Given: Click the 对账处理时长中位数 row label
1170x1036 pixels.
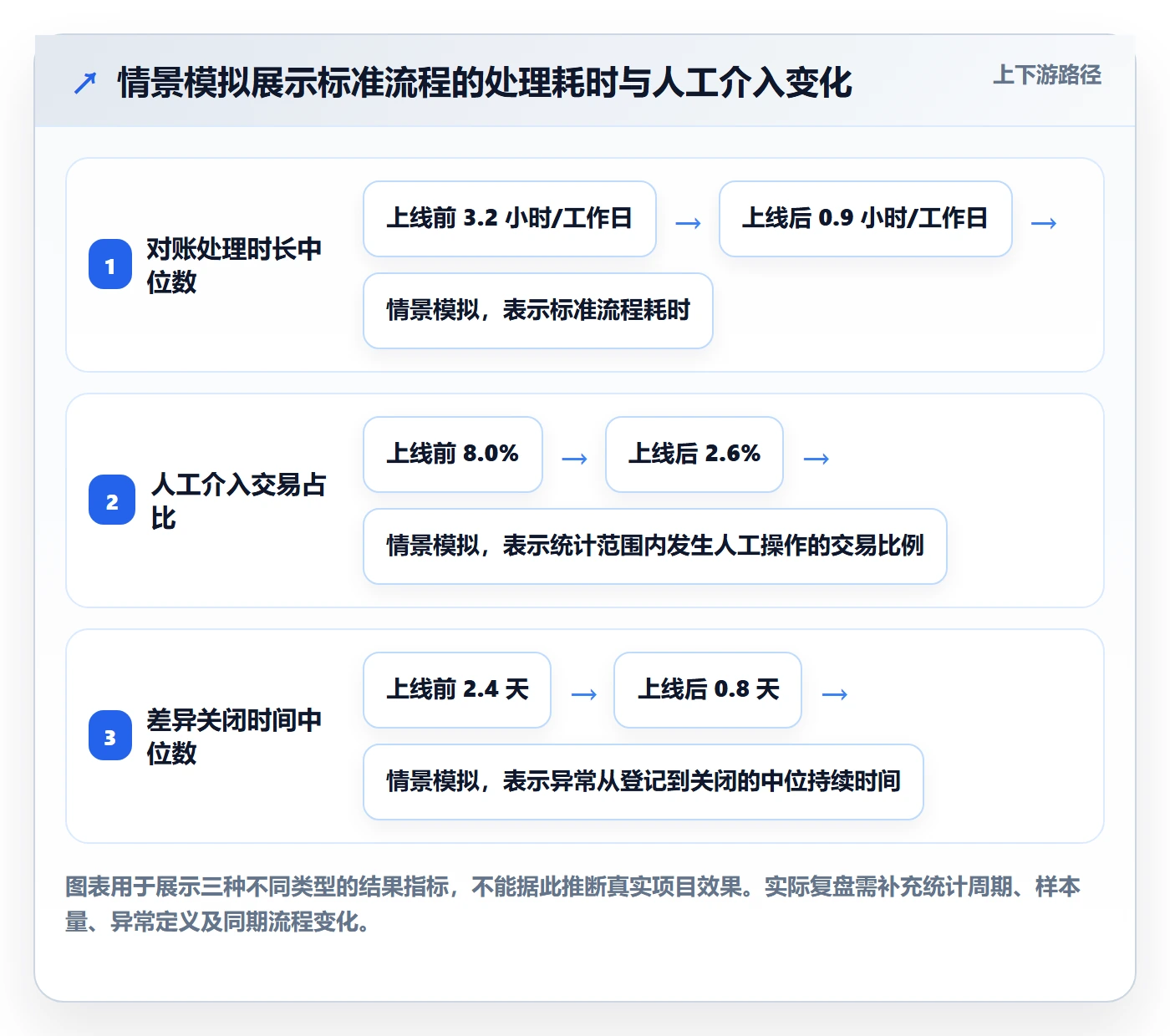Looking at the screenshot, I should coord(234,265).
